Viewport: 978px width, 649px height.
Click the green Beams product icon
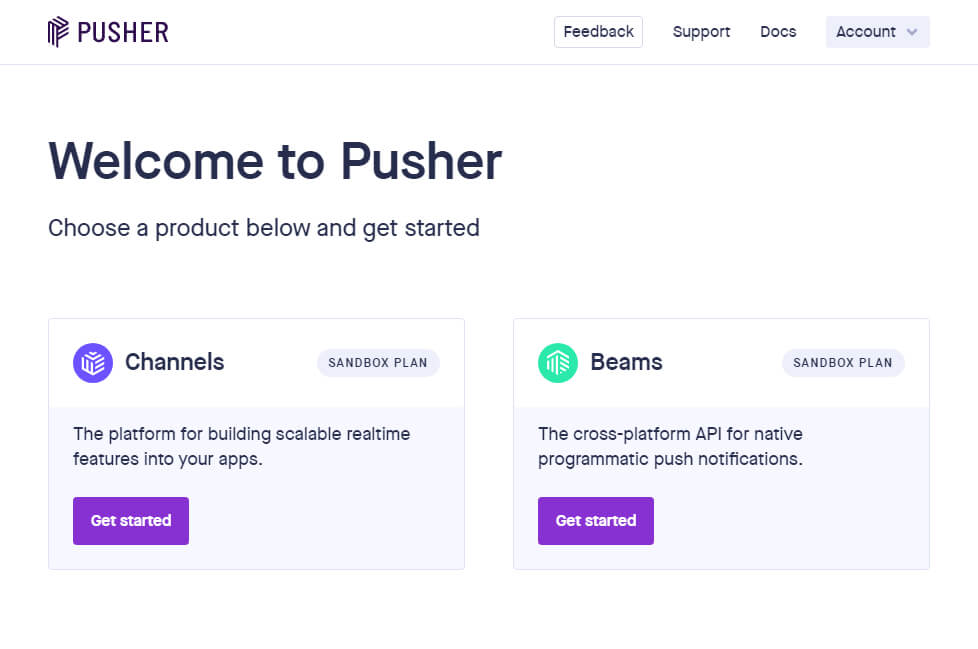coord(558,362)
